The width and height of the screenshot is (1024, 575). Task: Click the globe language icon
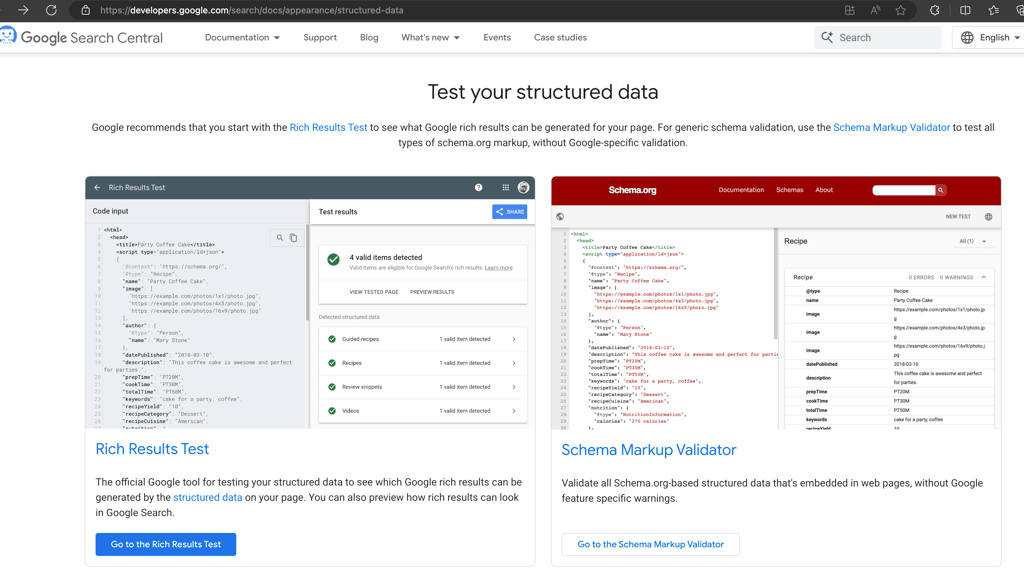pyautogui.click(x=967, y=38)
